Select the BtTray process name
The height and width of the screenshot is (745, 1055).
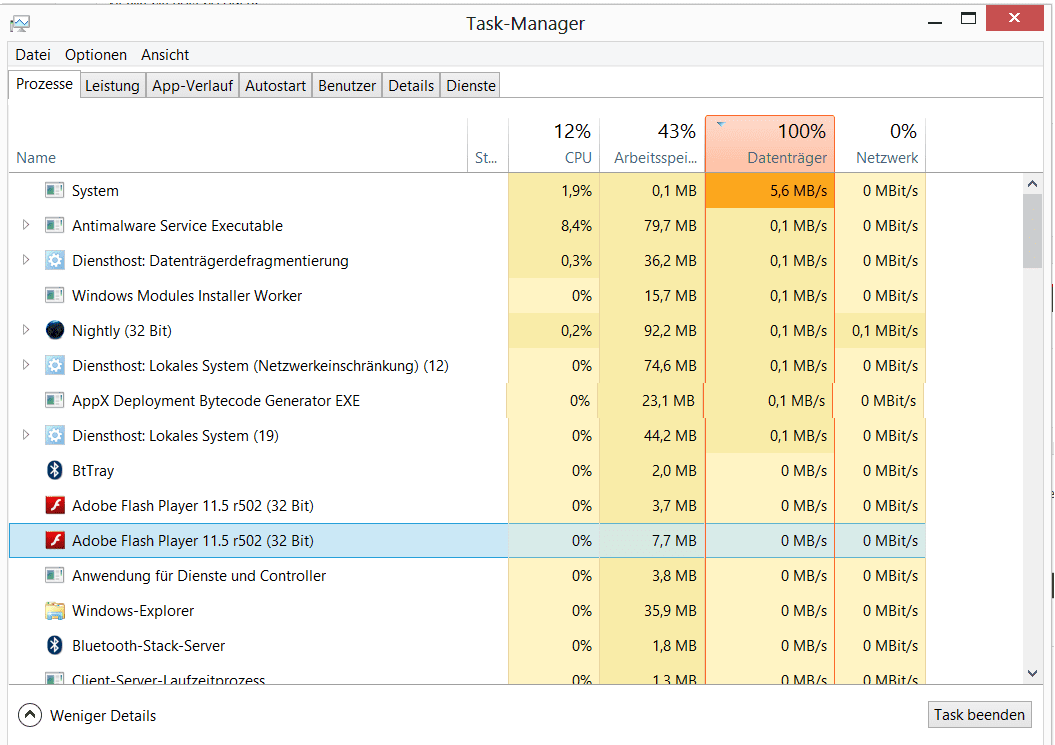(x=93, y=471)
